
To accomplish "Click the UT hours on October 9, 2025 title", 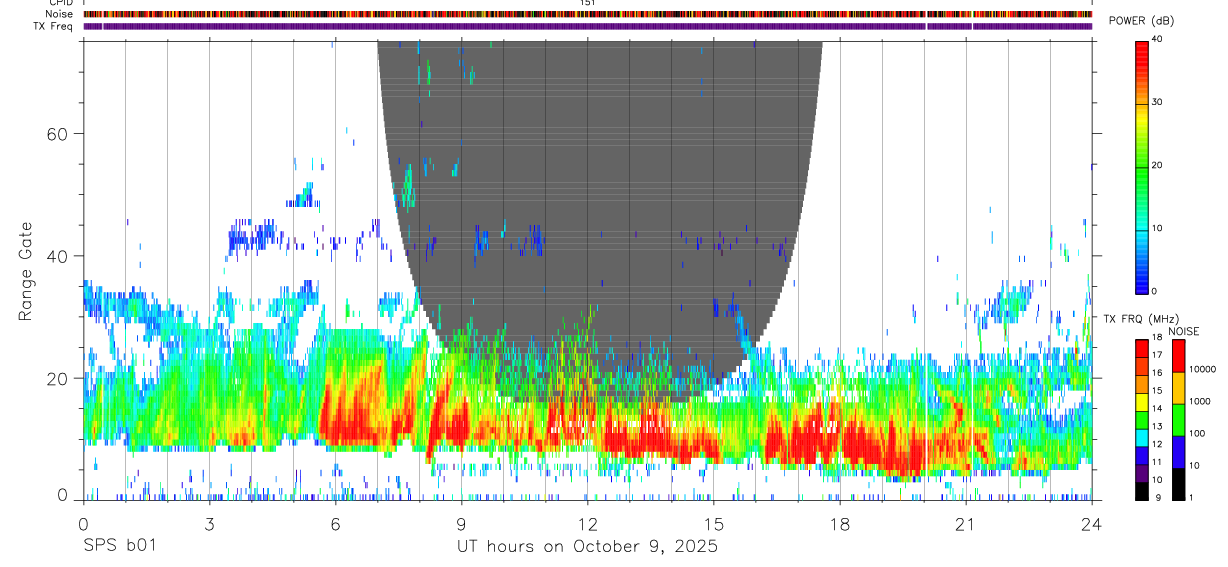I will point(587,547).
